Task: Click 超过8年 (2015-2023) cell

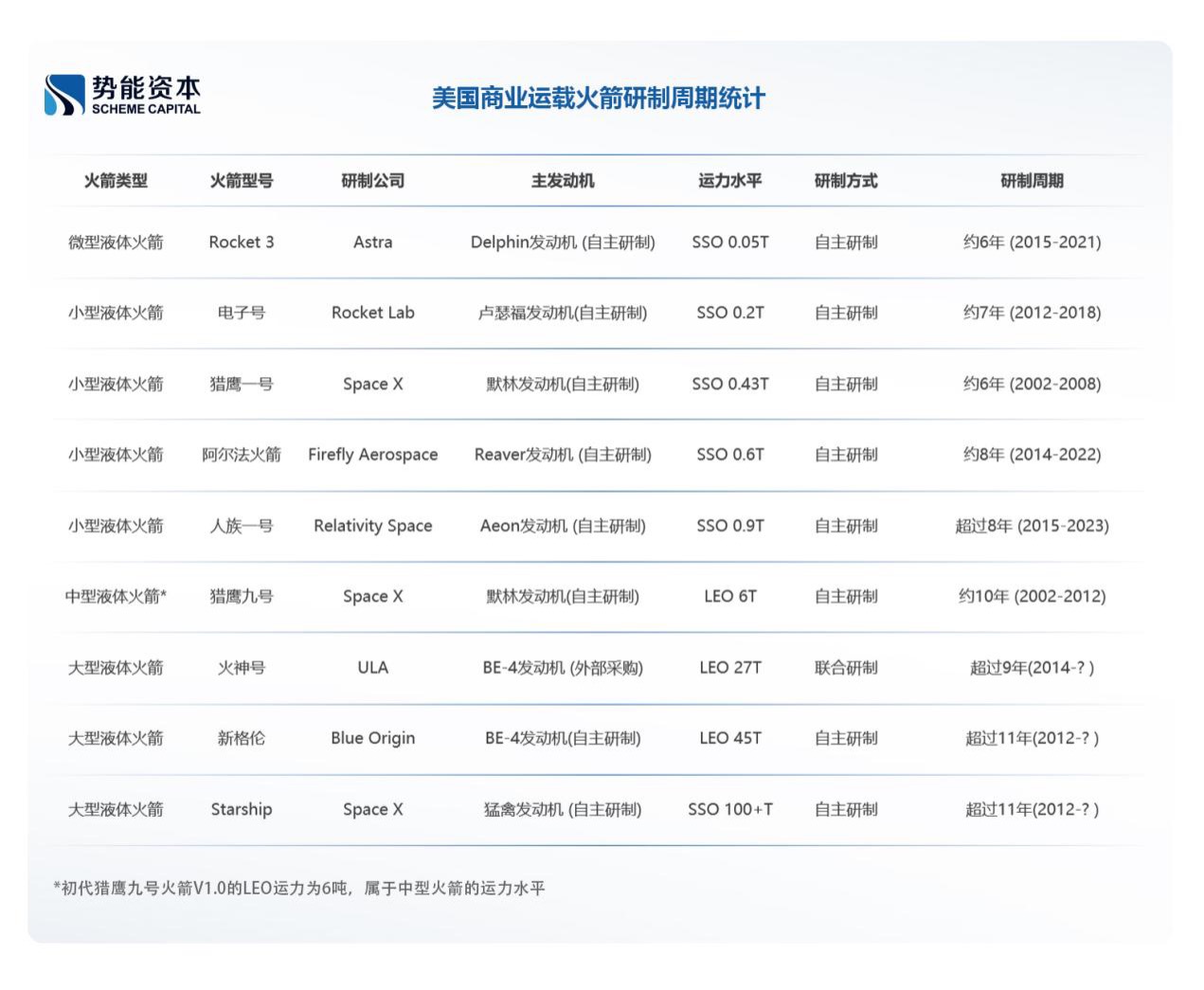Action: click(x=1032, y=526)
